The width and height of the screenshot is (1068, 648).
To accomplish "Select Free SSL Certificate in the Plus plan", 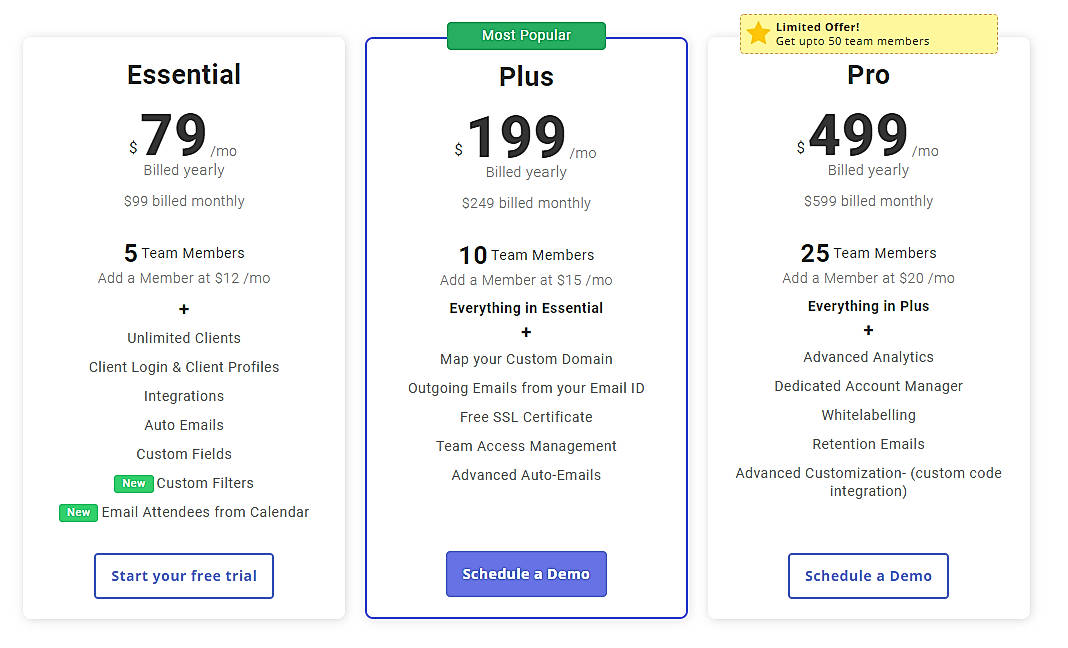I will tap(526, 417).
